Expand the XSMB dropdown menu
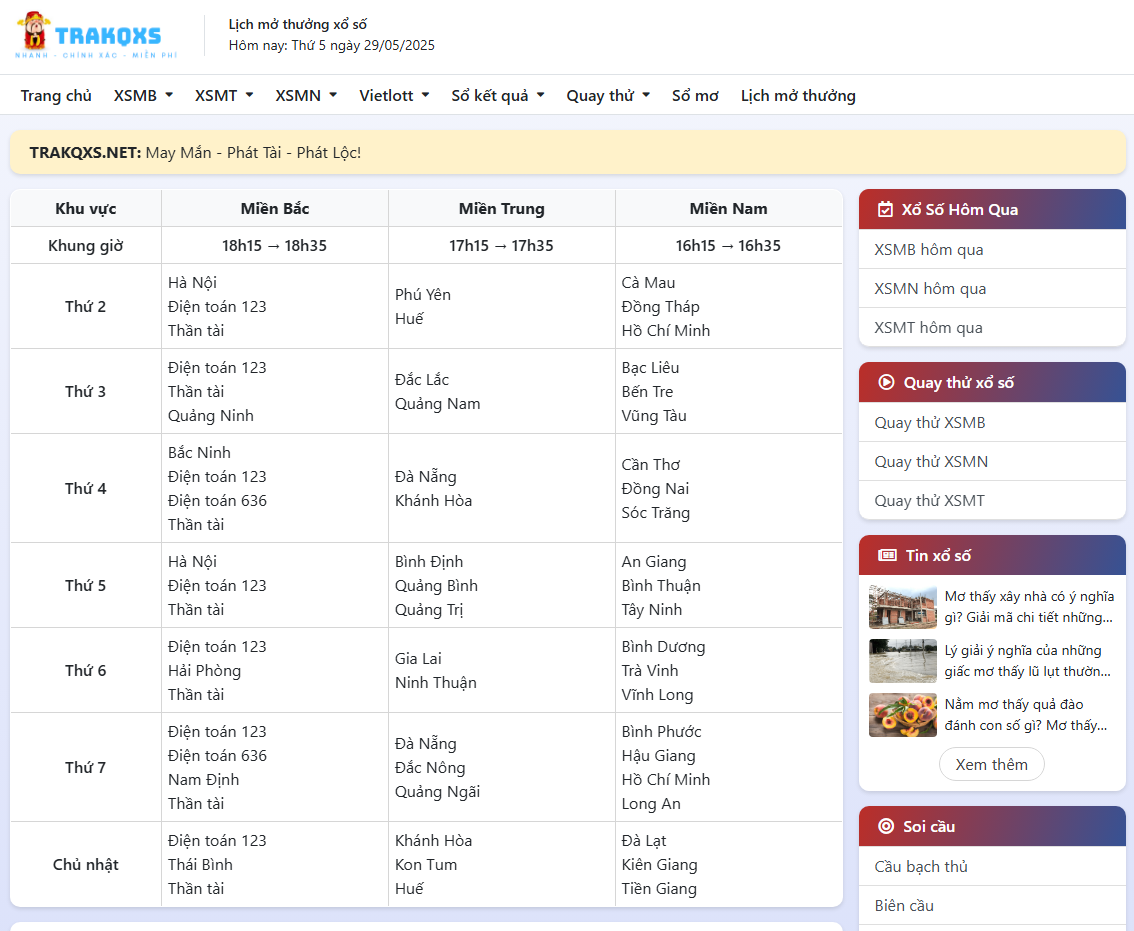This screenshot has width=1134, height=931. point(143,95)
